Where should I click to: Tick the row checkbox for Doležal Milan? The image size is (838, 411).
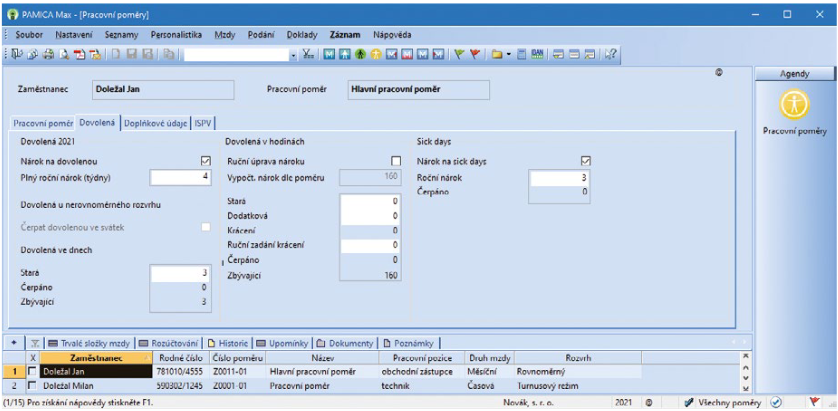[x=32, y=384]
